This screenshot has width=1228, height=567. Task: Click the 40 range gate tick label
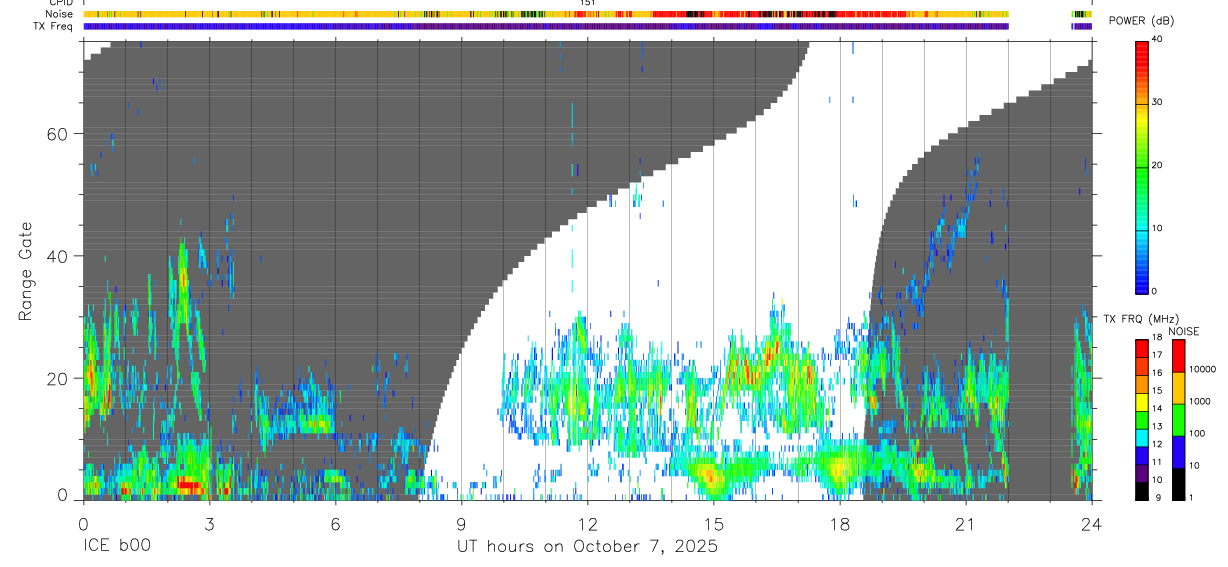point(60,256)
